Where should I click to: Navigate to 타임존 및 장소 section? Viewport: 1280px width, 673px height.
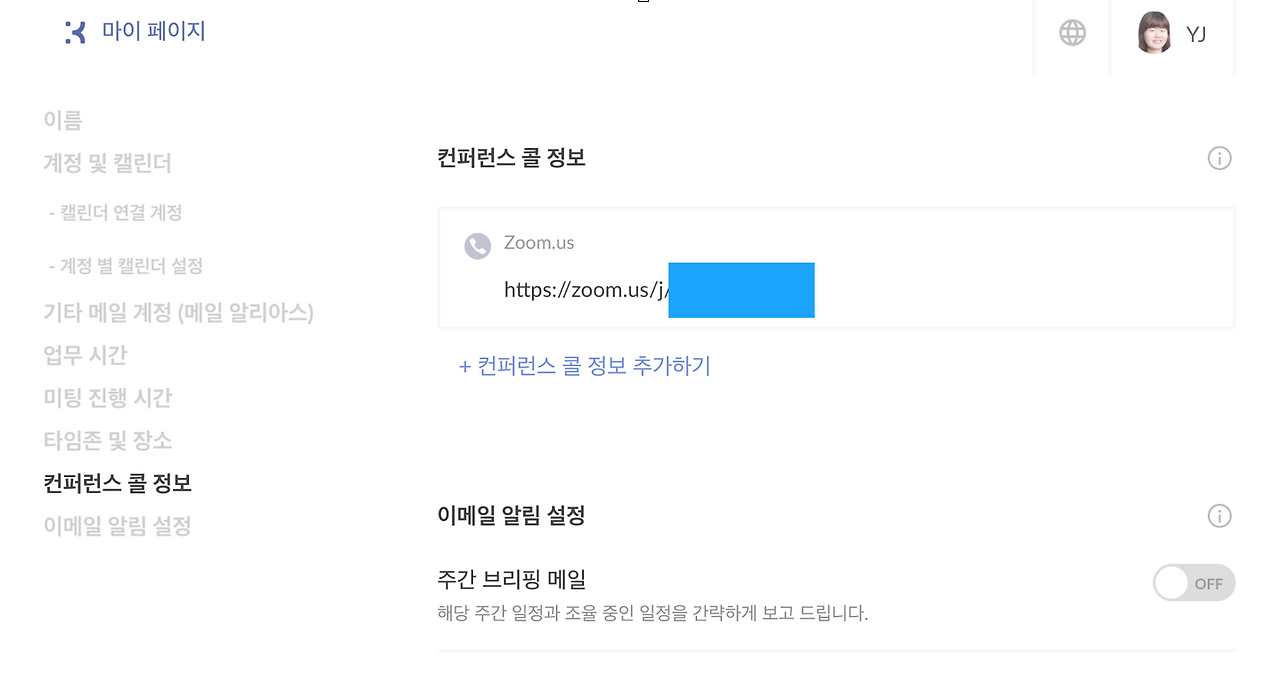[x=107, y=440]
